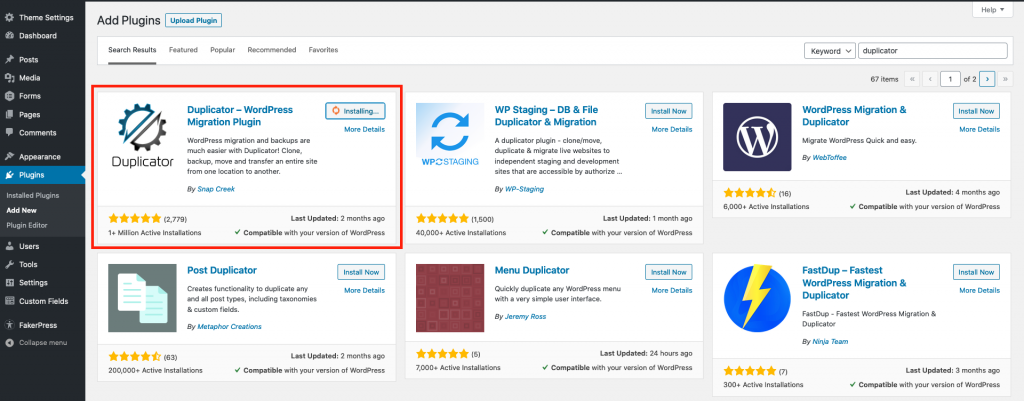
Task: Click the Duplicator five-star rating
Action: tap(135, 218)
